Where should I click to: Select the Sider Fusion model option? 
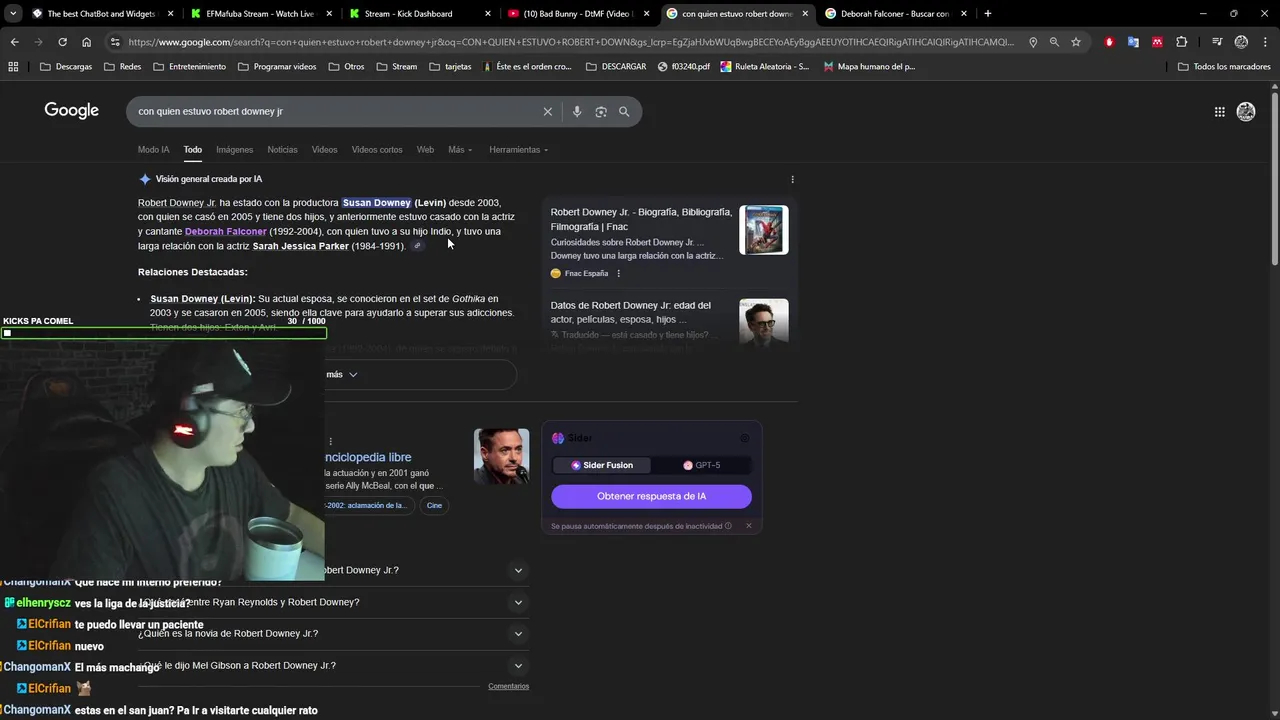tap(601, 465)
